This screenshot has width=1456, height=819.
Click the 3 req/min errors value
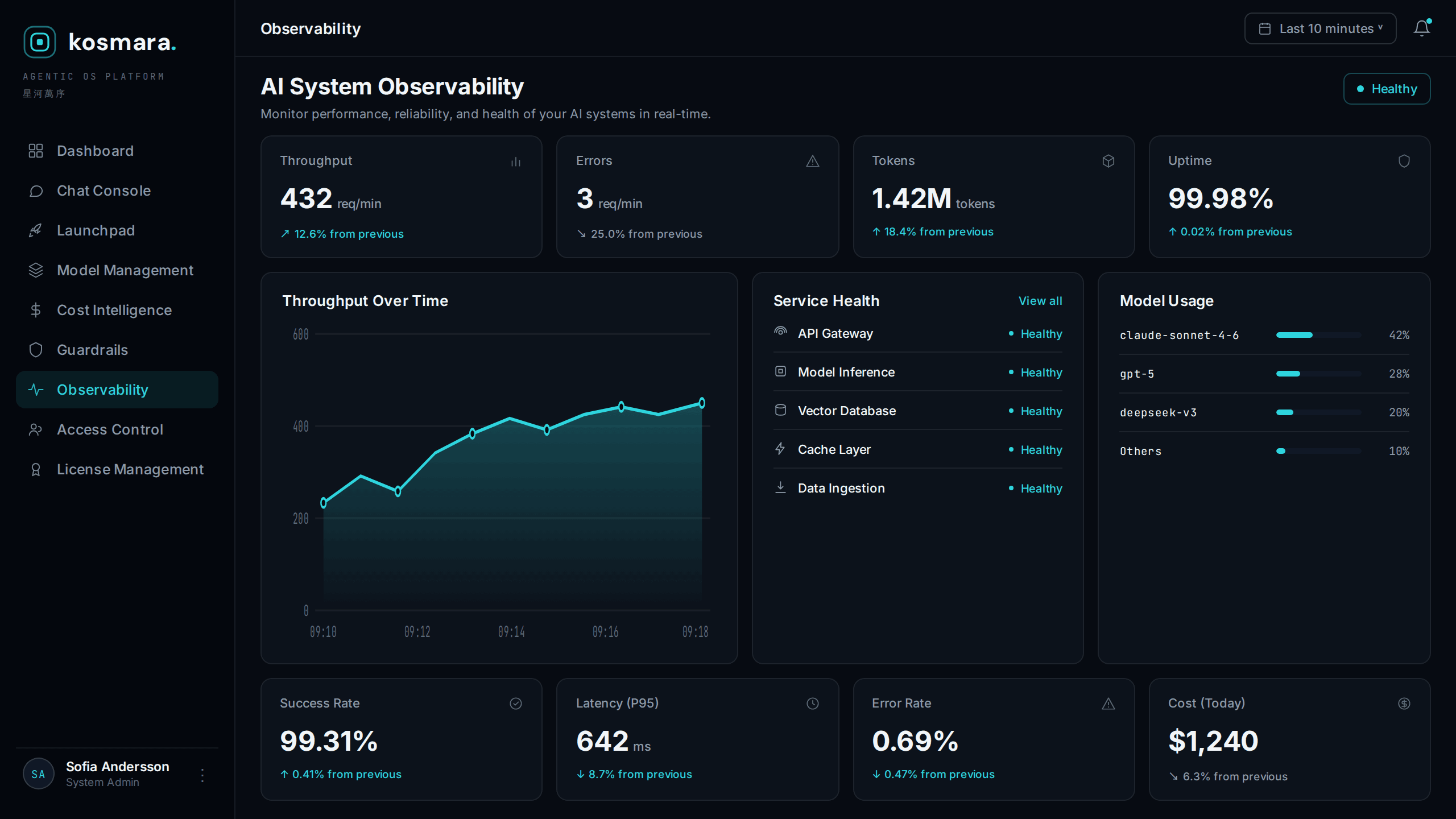click(x=609, y=199)
